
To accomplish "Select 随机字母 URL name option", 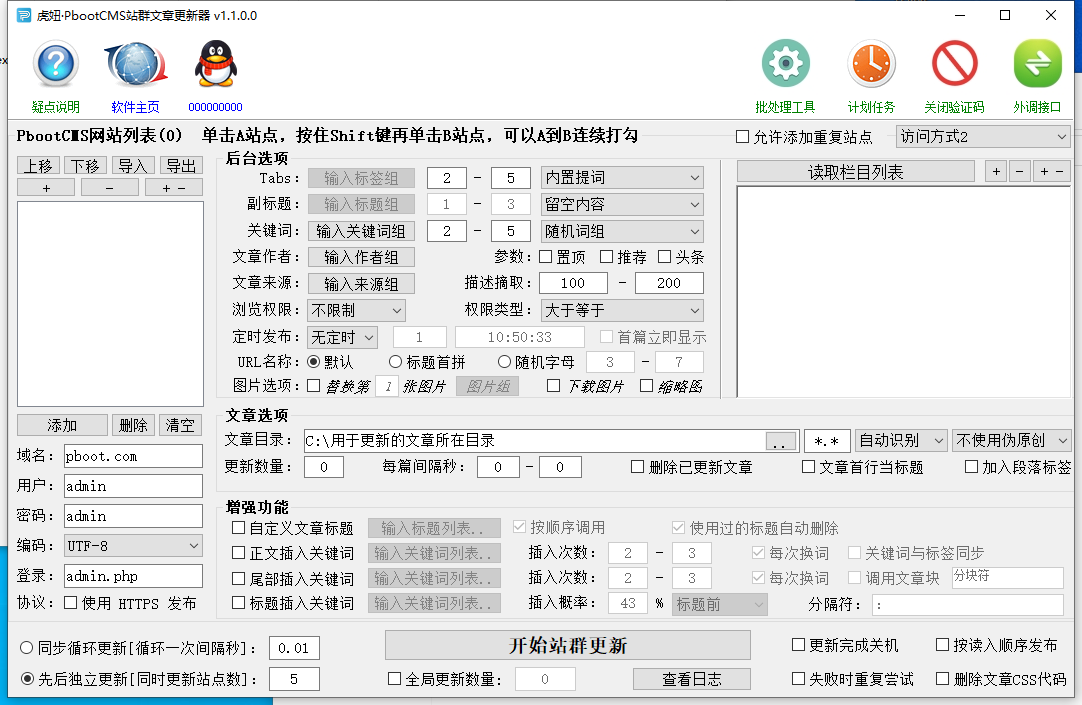I will [x=504, y=361].
